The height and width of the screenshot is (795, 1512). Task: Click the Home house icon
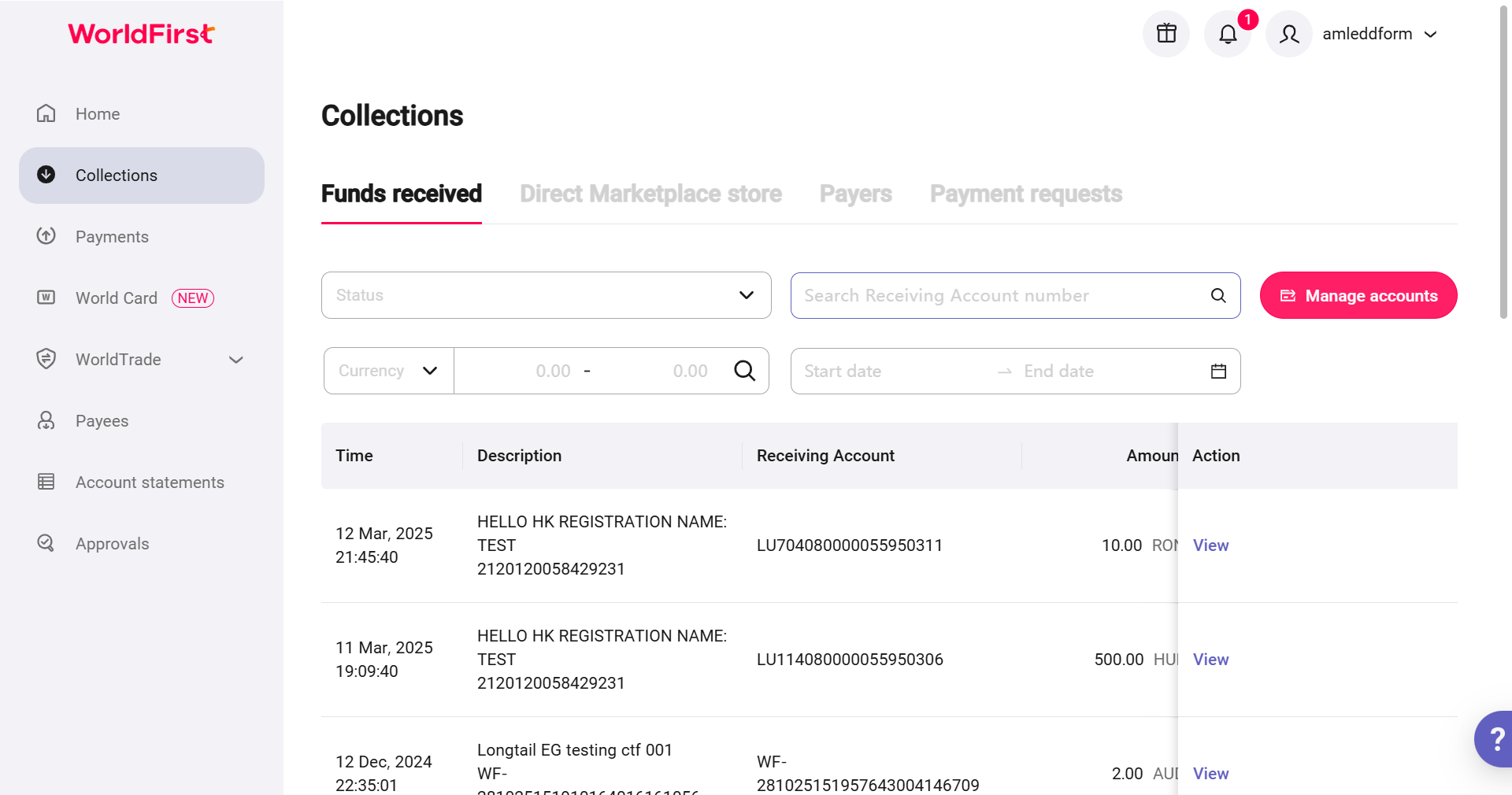46,113
